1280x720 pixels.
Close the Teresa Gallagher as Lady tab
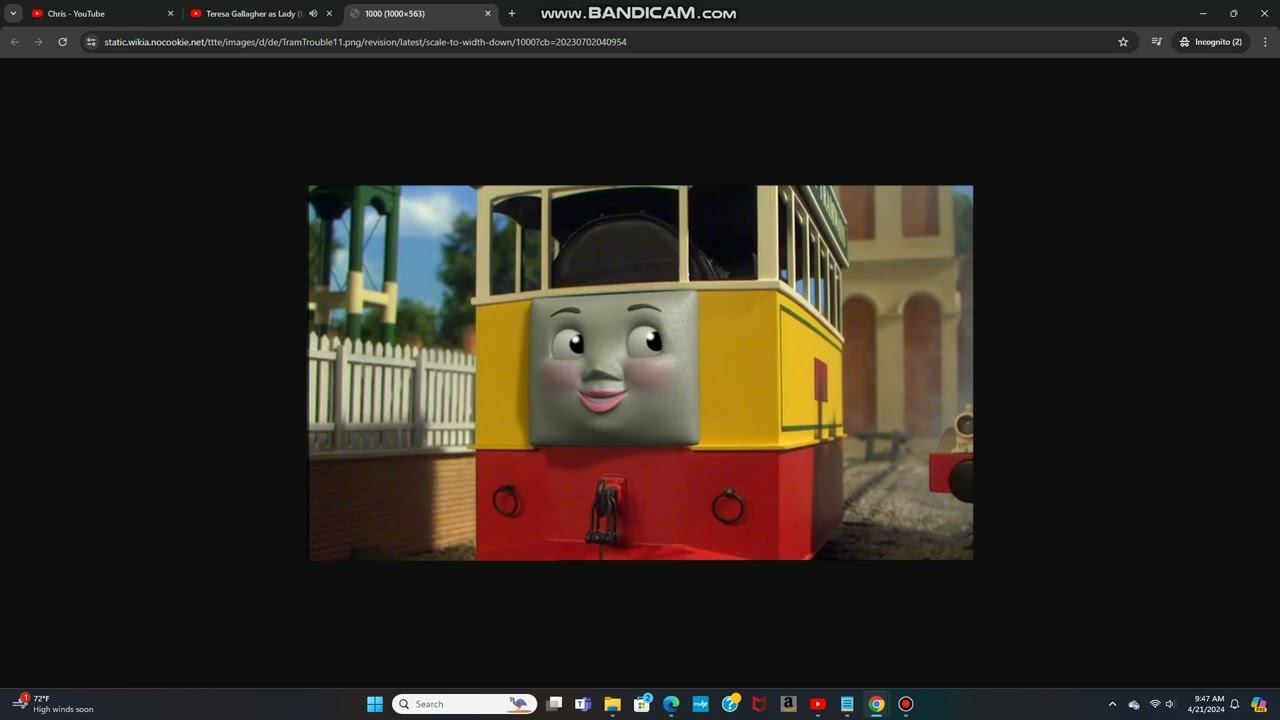329,14
